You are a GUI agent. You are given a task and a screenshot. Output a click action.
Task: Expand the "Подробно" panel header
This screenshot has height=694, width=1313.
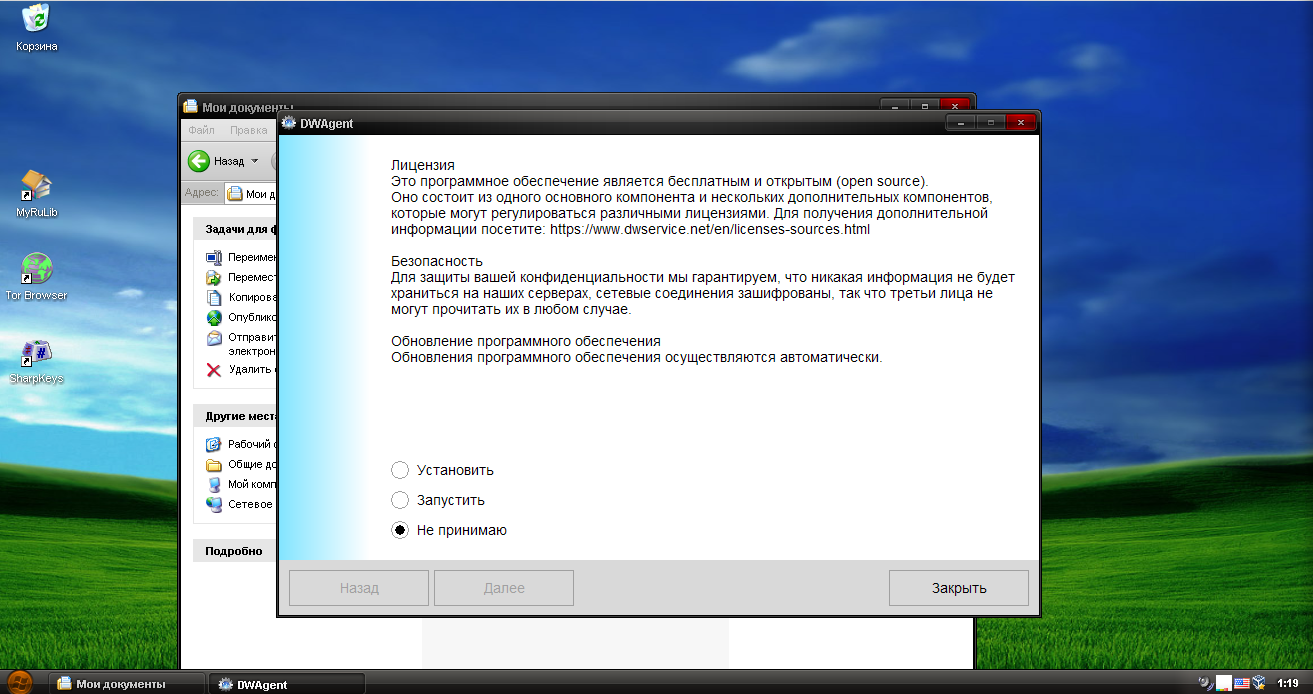point(235,550)
